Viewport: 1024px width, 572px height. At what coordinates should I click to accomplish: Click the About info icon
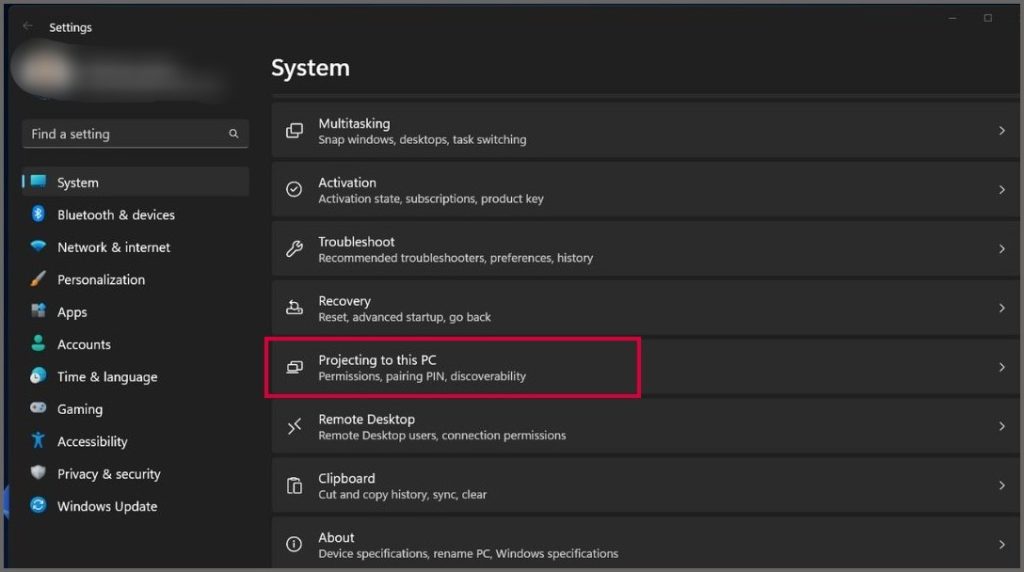295,544
